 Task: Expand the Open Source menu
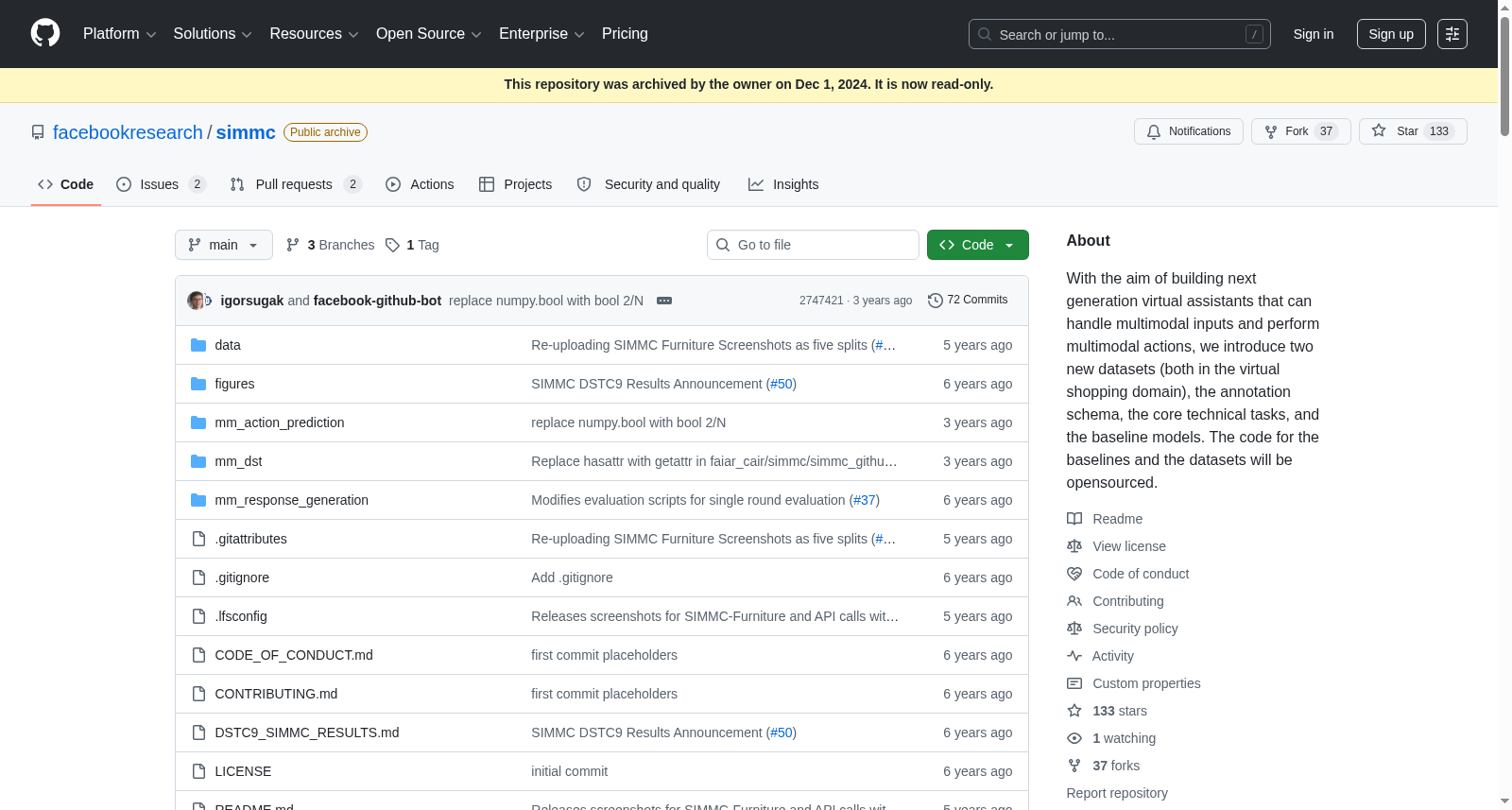click(x=429, y=34)
